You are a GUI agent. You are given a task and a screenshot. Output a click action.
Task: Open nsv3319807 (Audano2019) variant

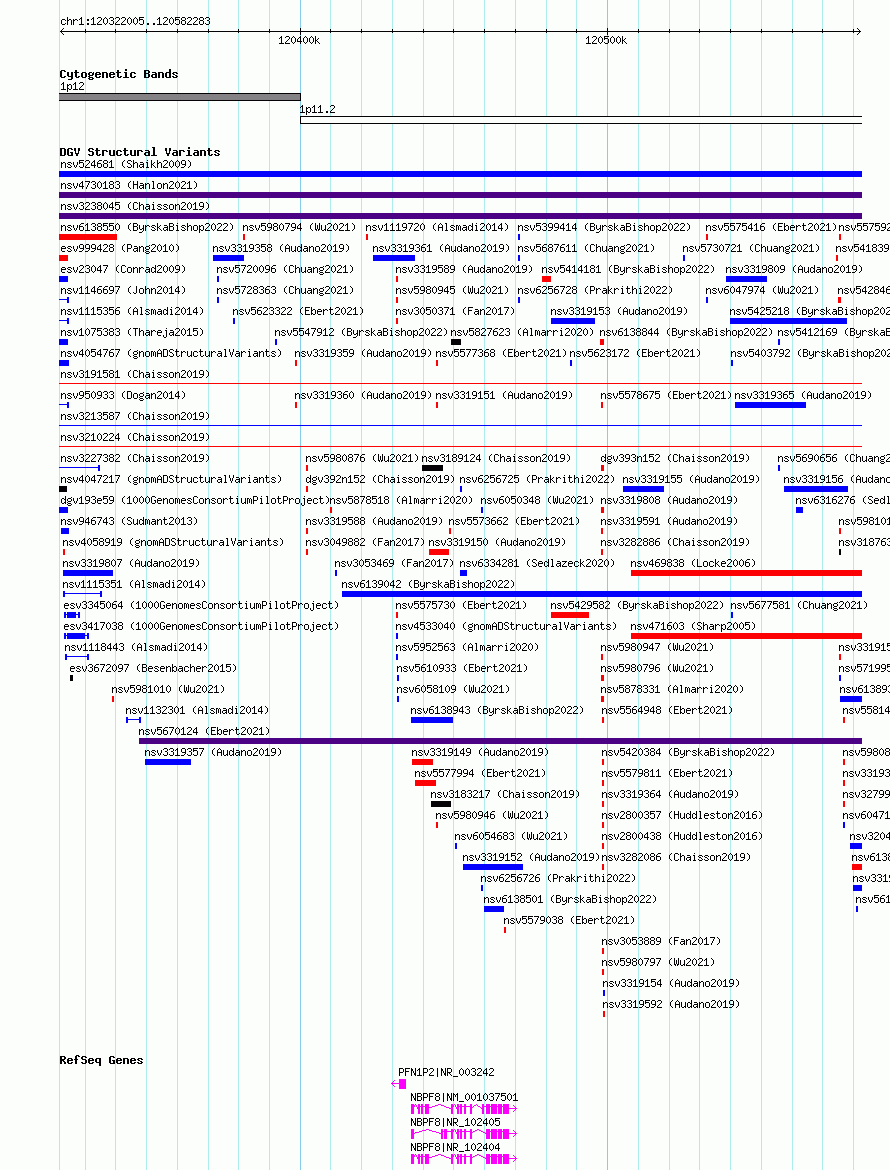pyautogui.click(x=131, y=563)
